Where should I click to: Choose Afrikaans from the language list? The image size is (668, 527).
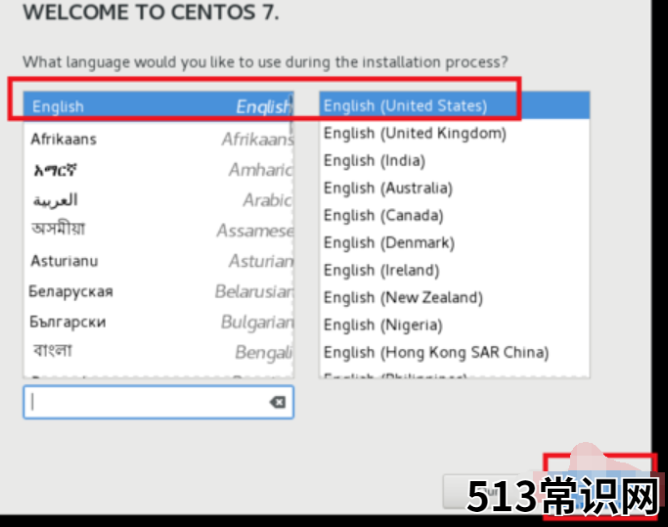coord(158,139)
